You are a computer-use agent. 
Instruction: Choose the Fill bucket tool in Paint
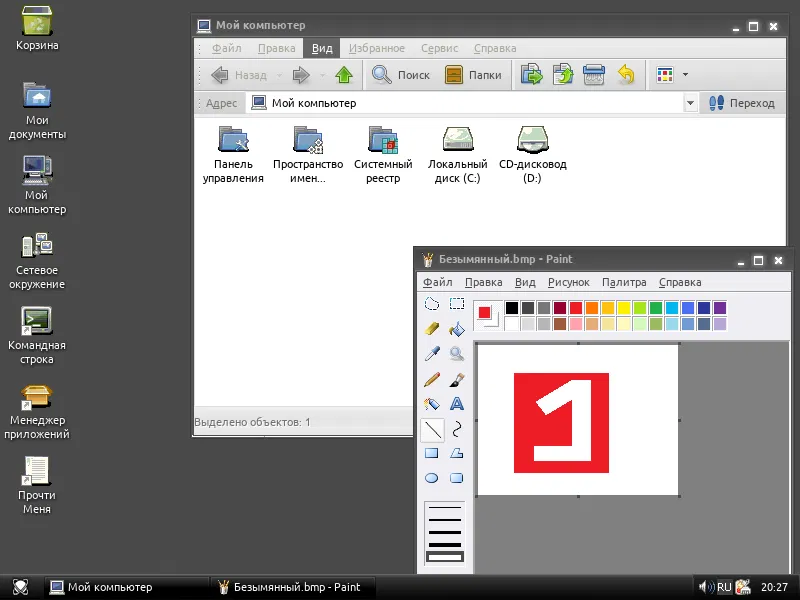457,329
